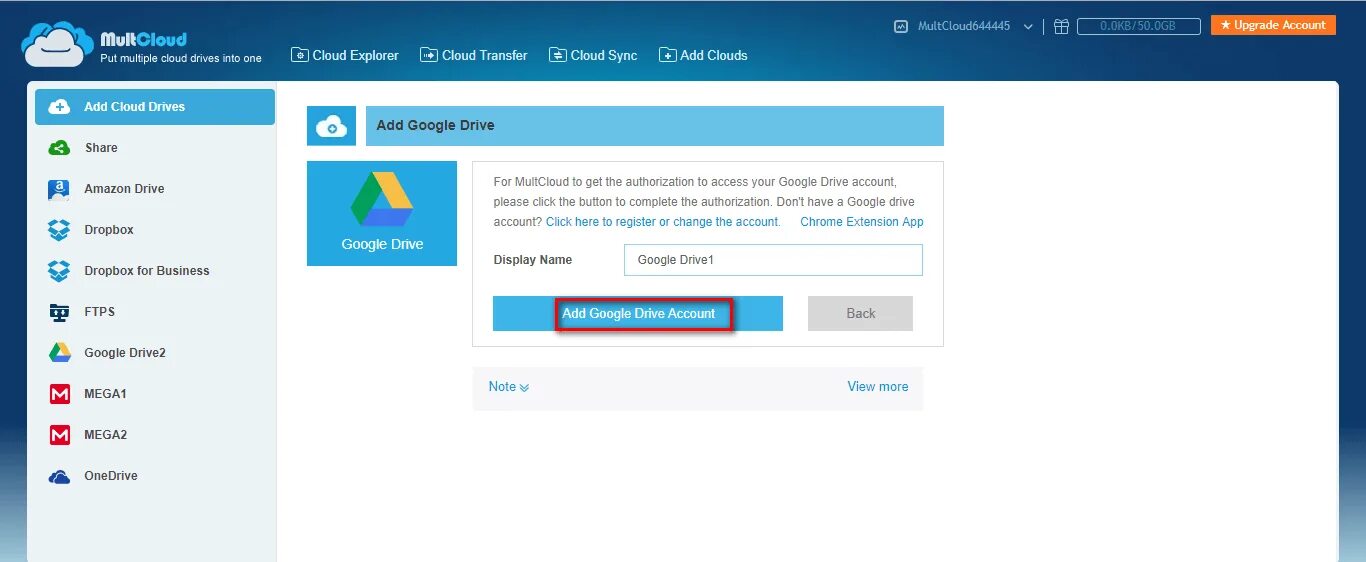Click the Cloud Sync icon
This screenshot has height=562, width=1366.
point(558,55)
